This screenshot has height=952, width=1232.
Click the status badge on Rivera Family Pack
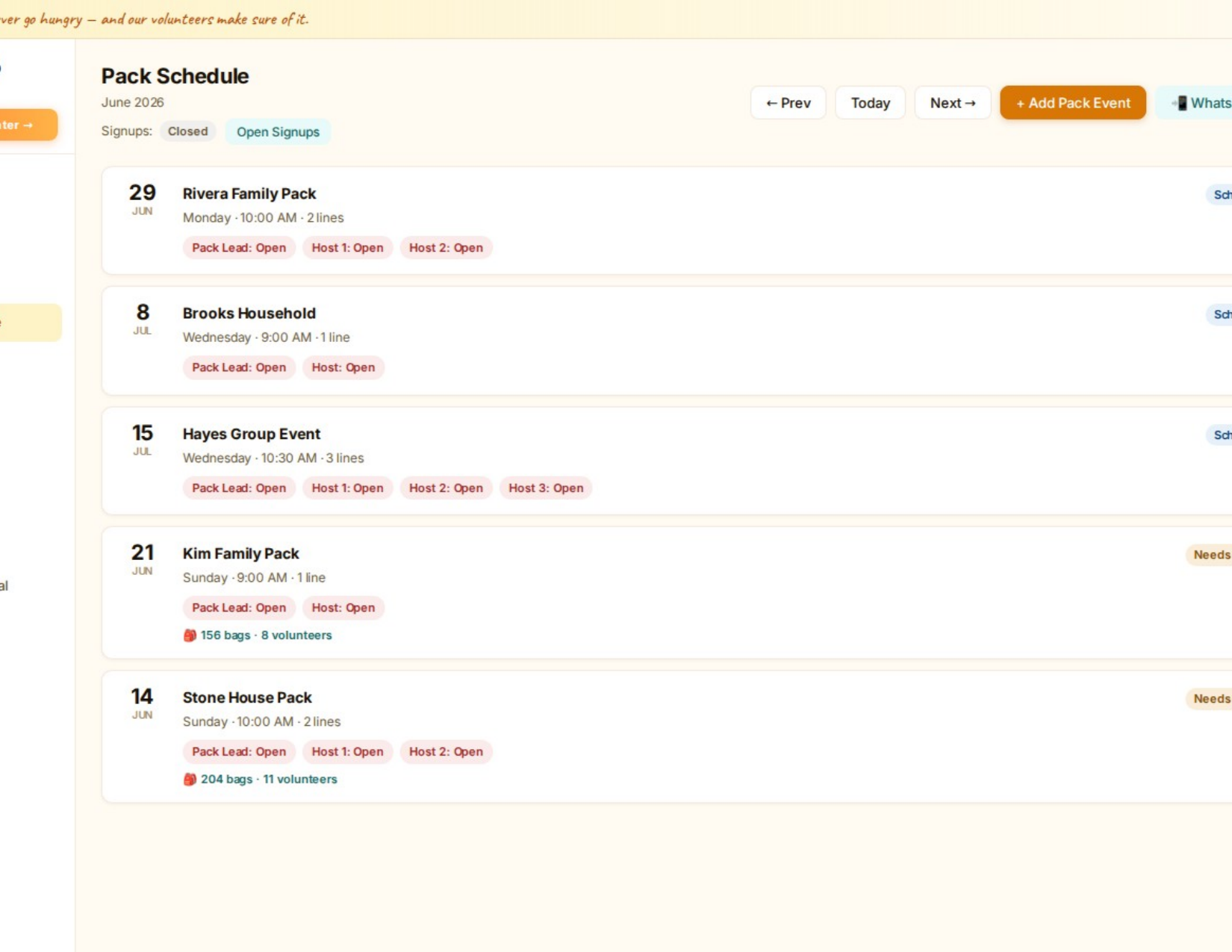pos(1219,195)
